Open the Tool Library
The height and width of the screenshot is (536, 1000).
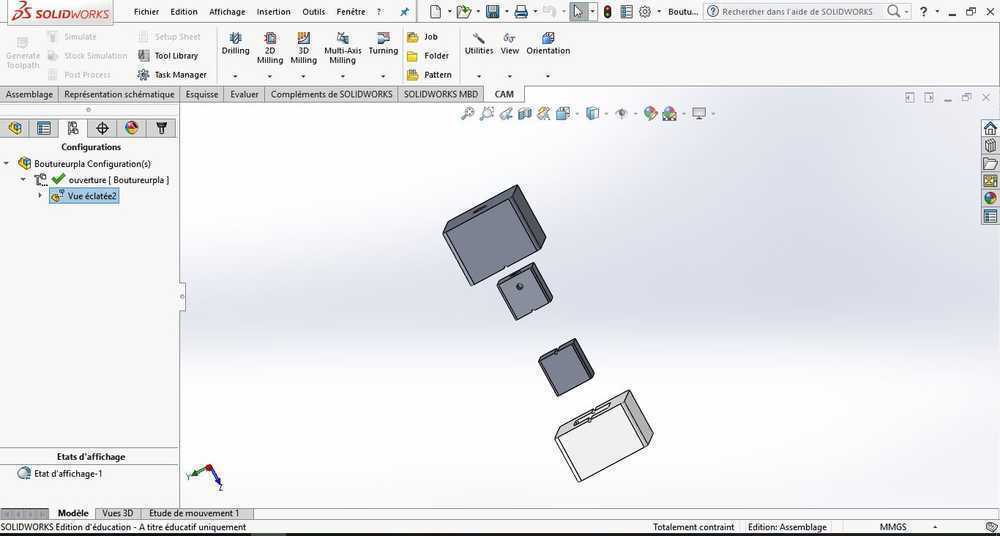click(168, 56)
